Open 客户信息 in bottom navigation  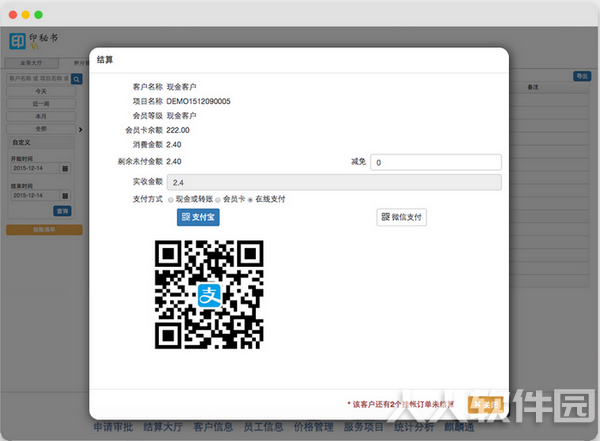pos(213,427)
